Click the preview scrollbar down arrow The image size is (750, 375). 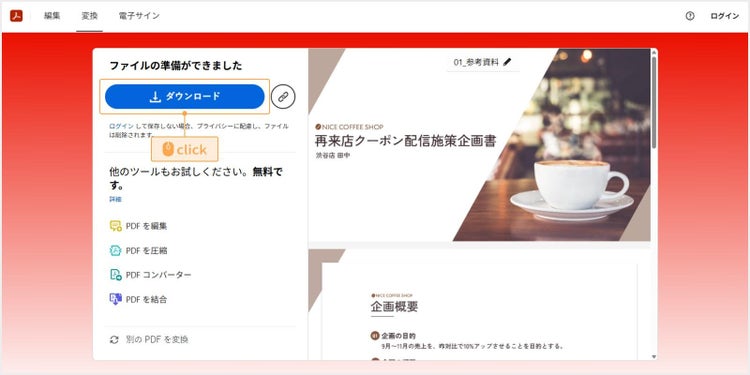pyautogui.click(x=654, y=357)
